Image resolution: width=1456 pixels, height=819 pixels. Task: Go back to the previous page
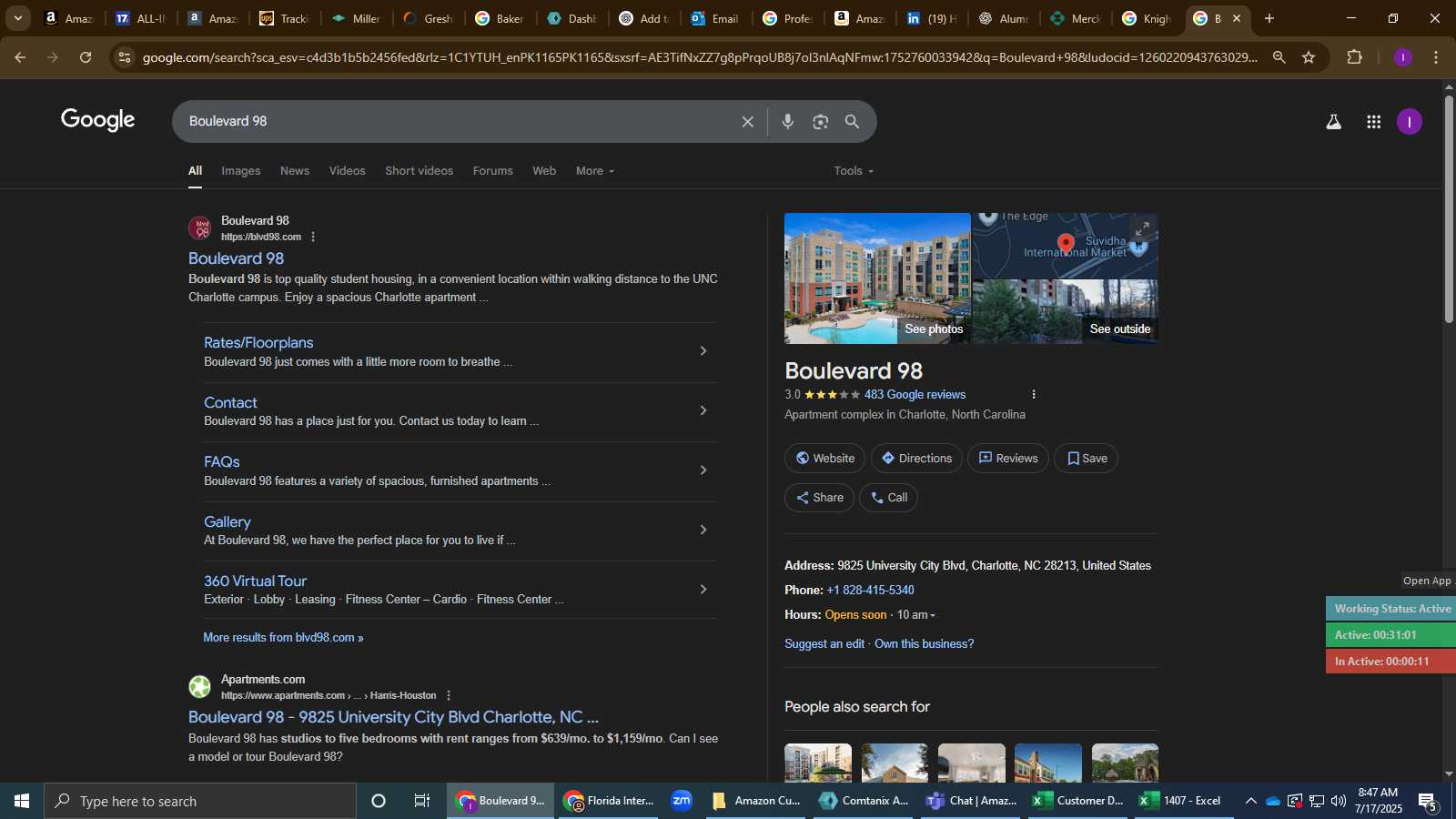coord(20,57)
